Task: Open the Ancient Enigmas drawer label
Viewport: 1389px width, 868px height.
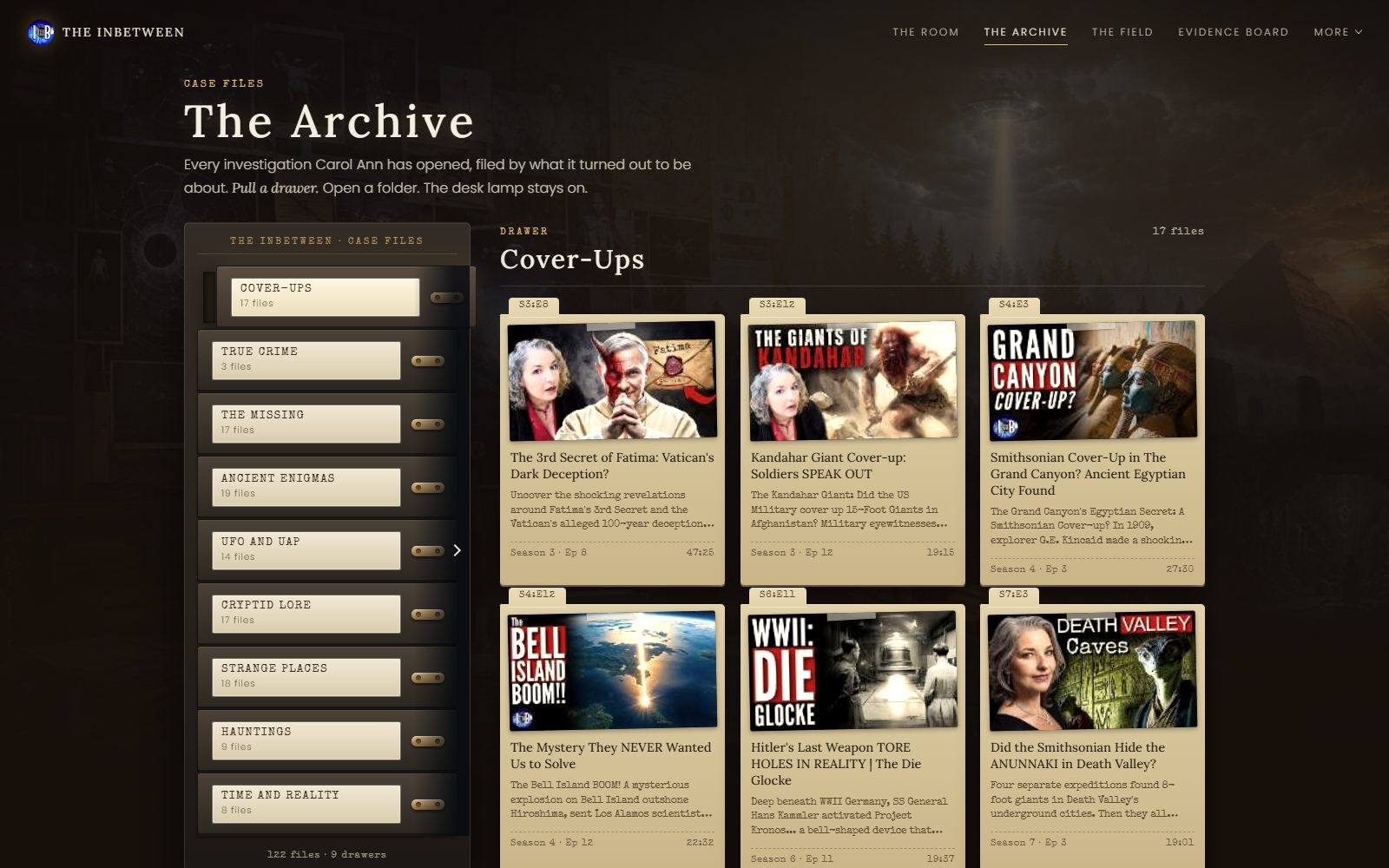Action: [306, 487]
